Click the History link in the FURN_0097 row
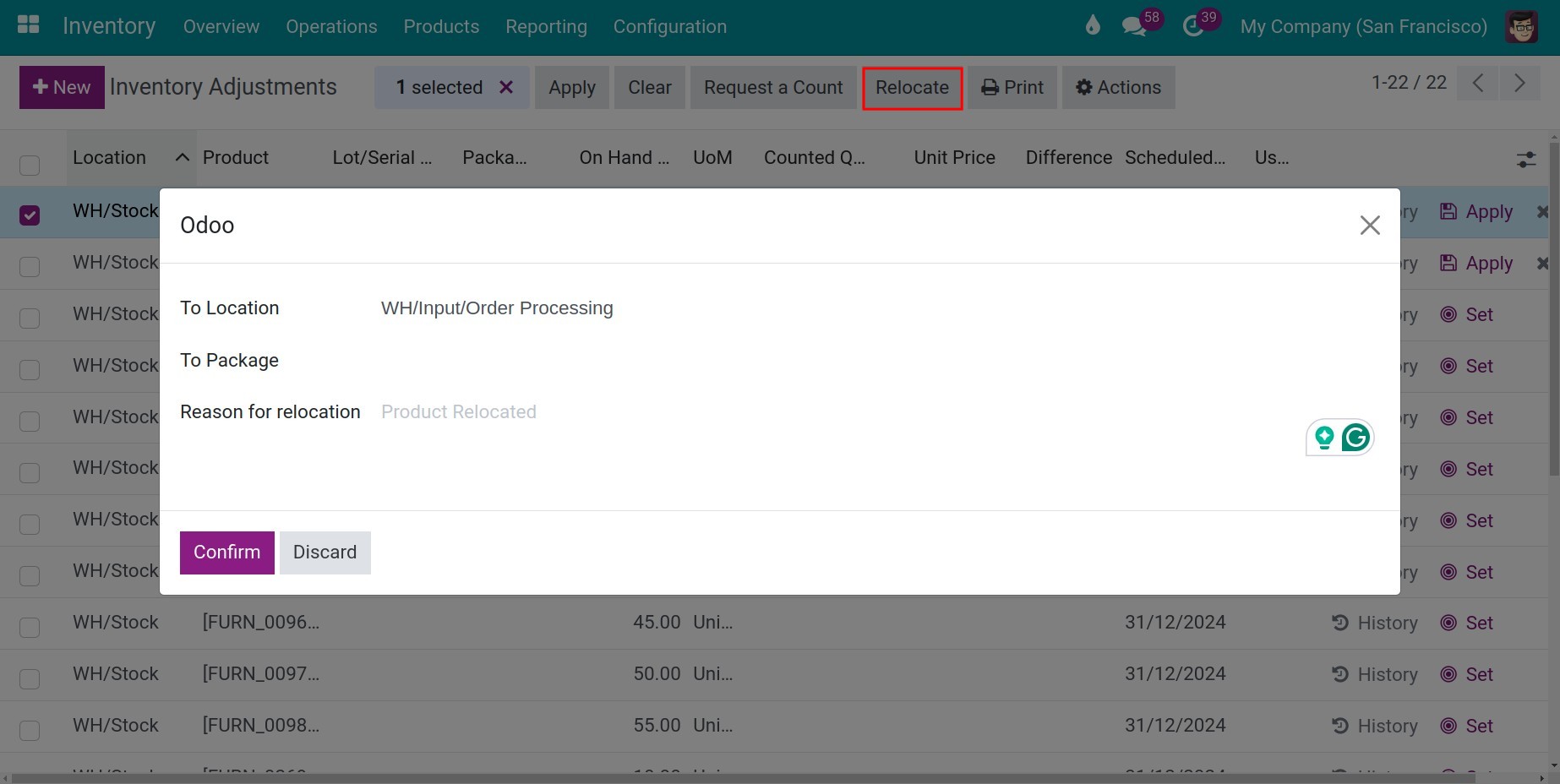 [1374, 674]
